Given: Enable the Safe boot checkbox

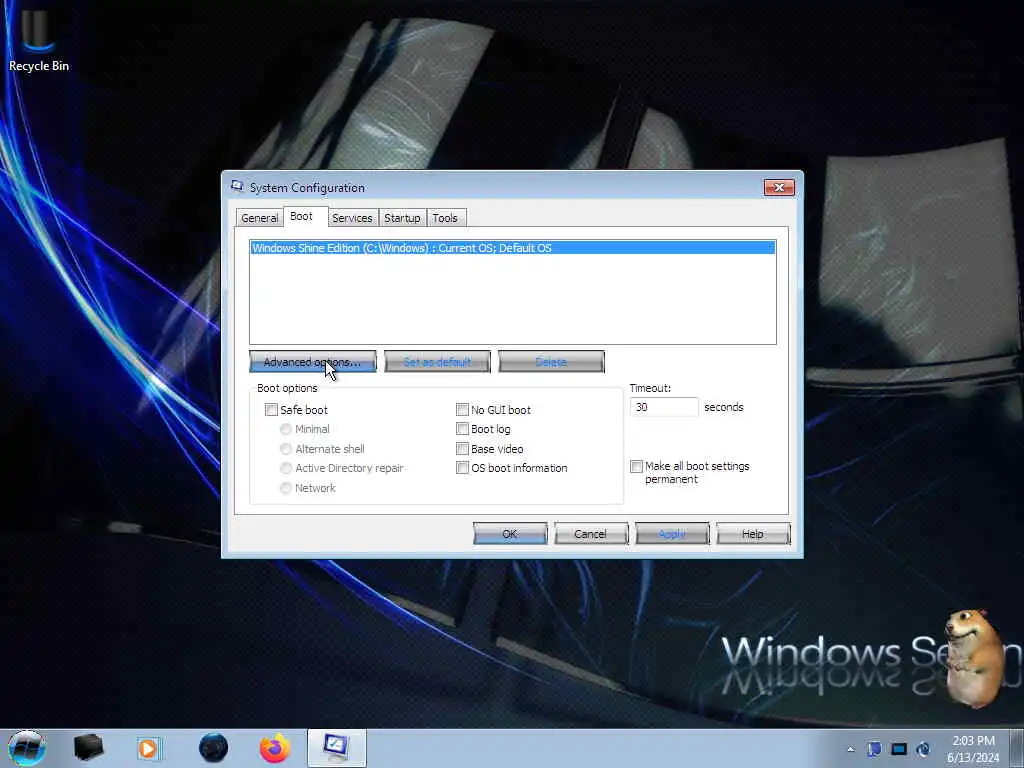Looking at the screenshot, I should click(271, 409).
